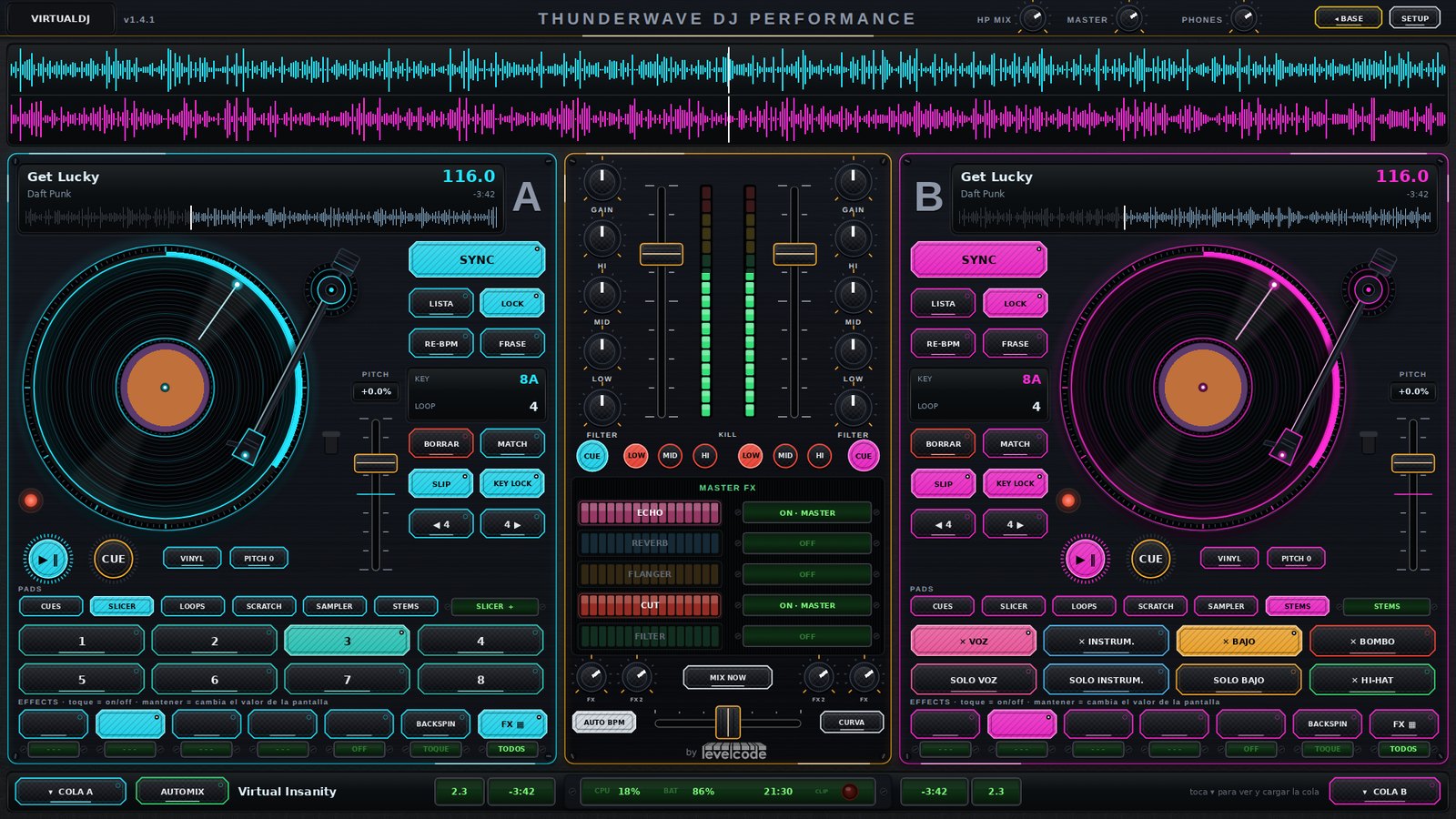Switch deck A pads to LOOPS tab

(192, 606)
